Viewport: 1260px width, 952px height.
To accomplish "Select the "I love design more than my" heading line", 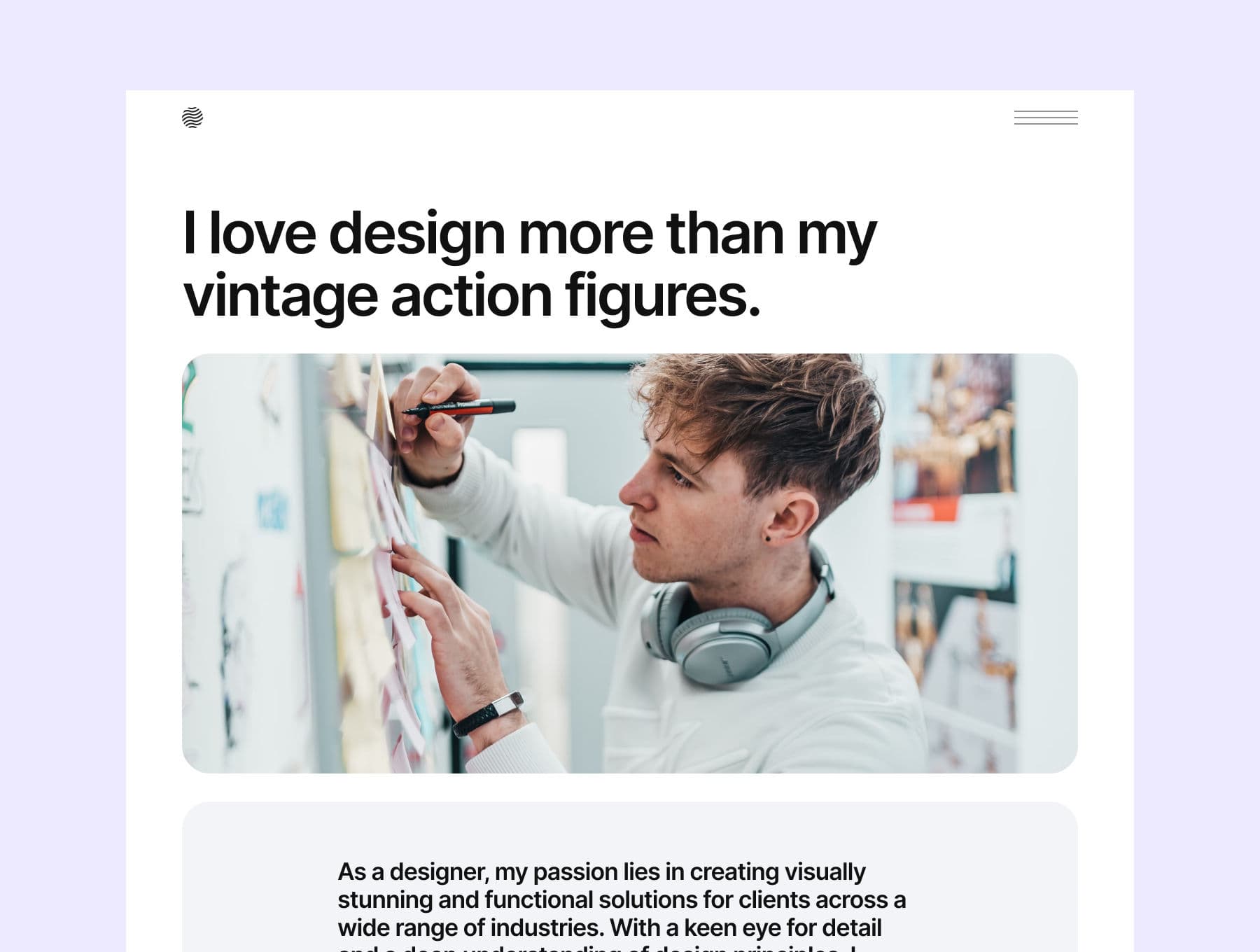I will pos(529,234).
